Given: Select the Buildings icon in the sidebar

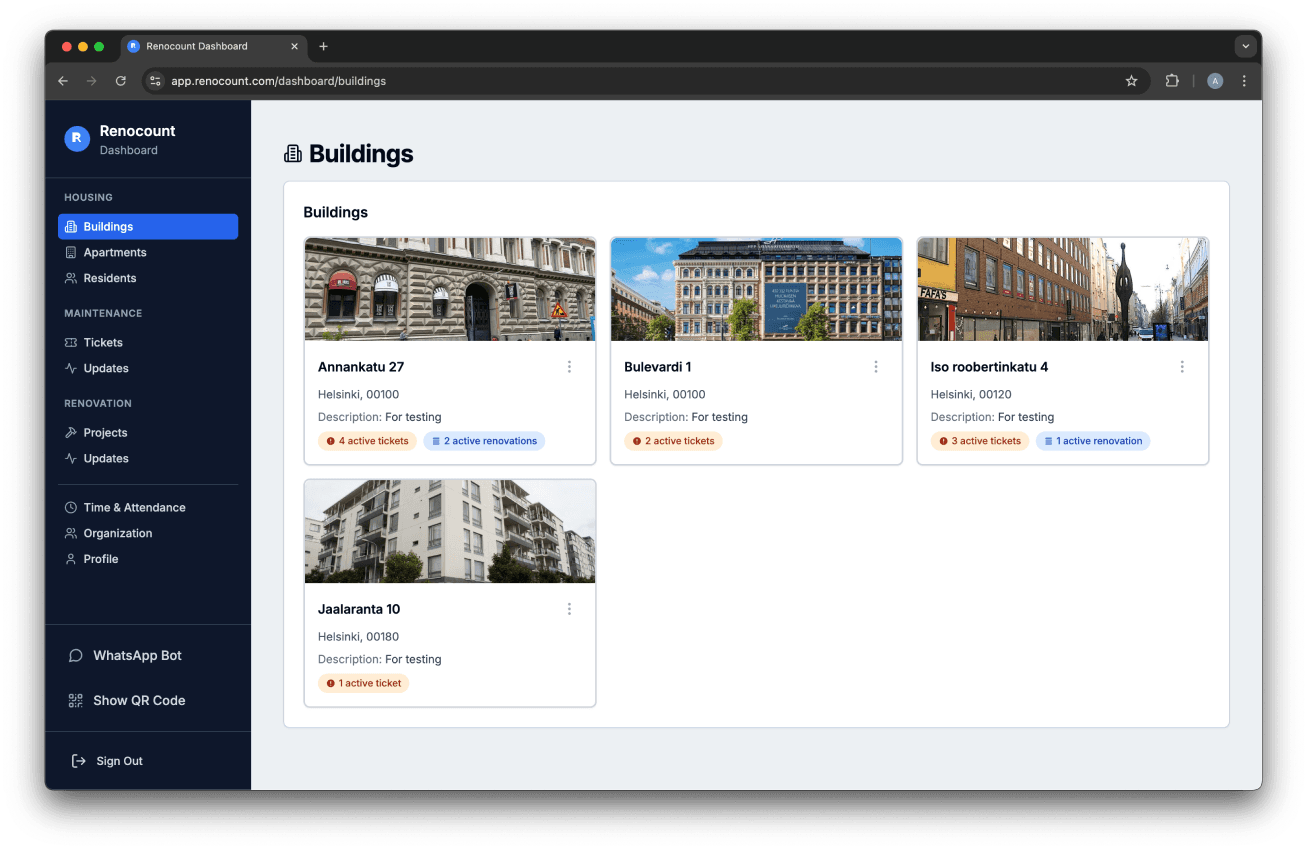Looking at the screenshot, I should [x=70, y=226].
